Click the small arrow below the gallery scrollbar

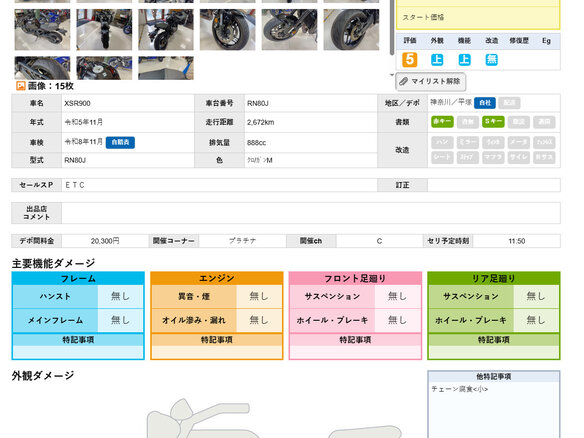pos(392,75)
